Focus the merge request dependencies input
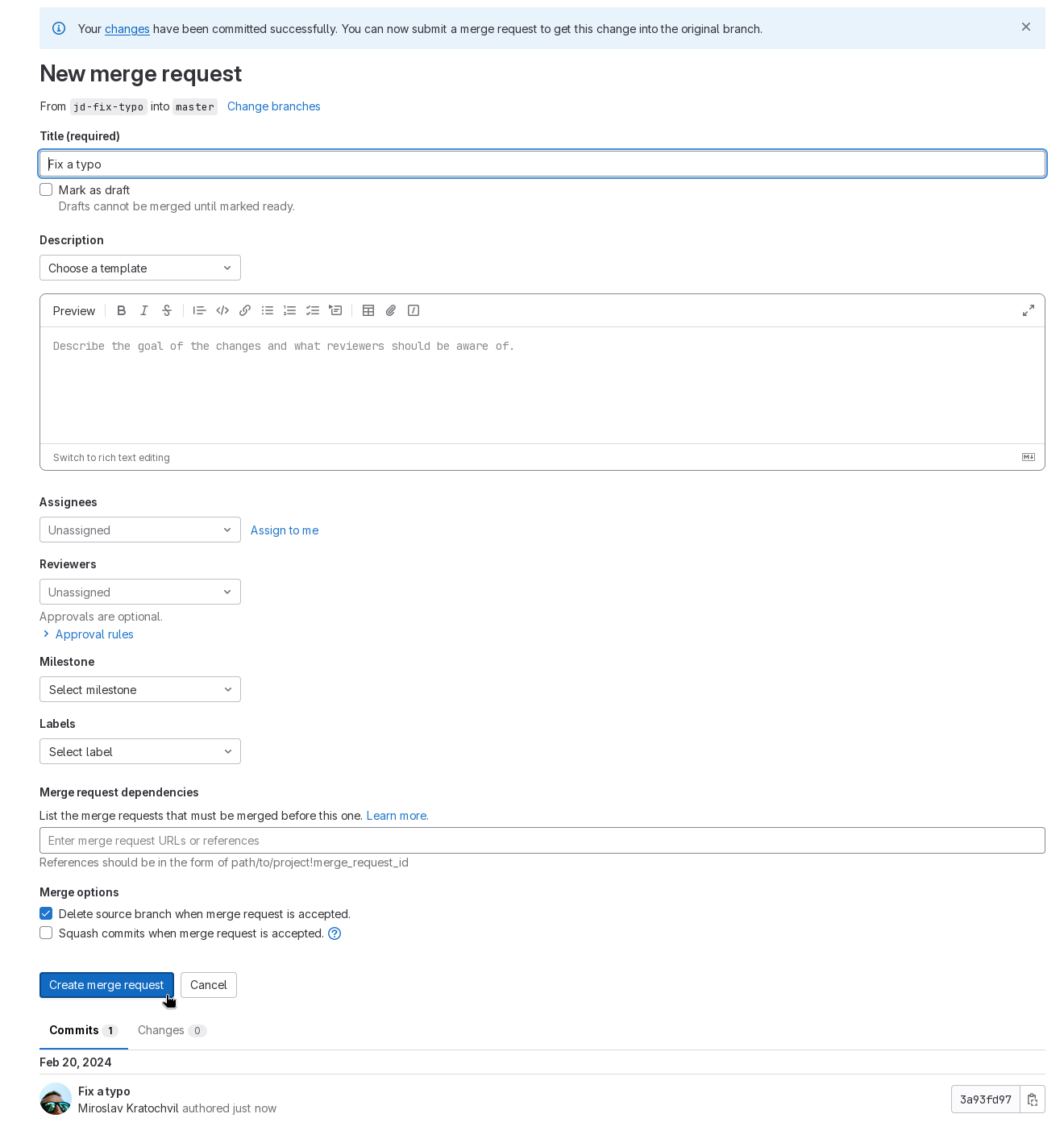1064x1139 pixels. point(542,841)
